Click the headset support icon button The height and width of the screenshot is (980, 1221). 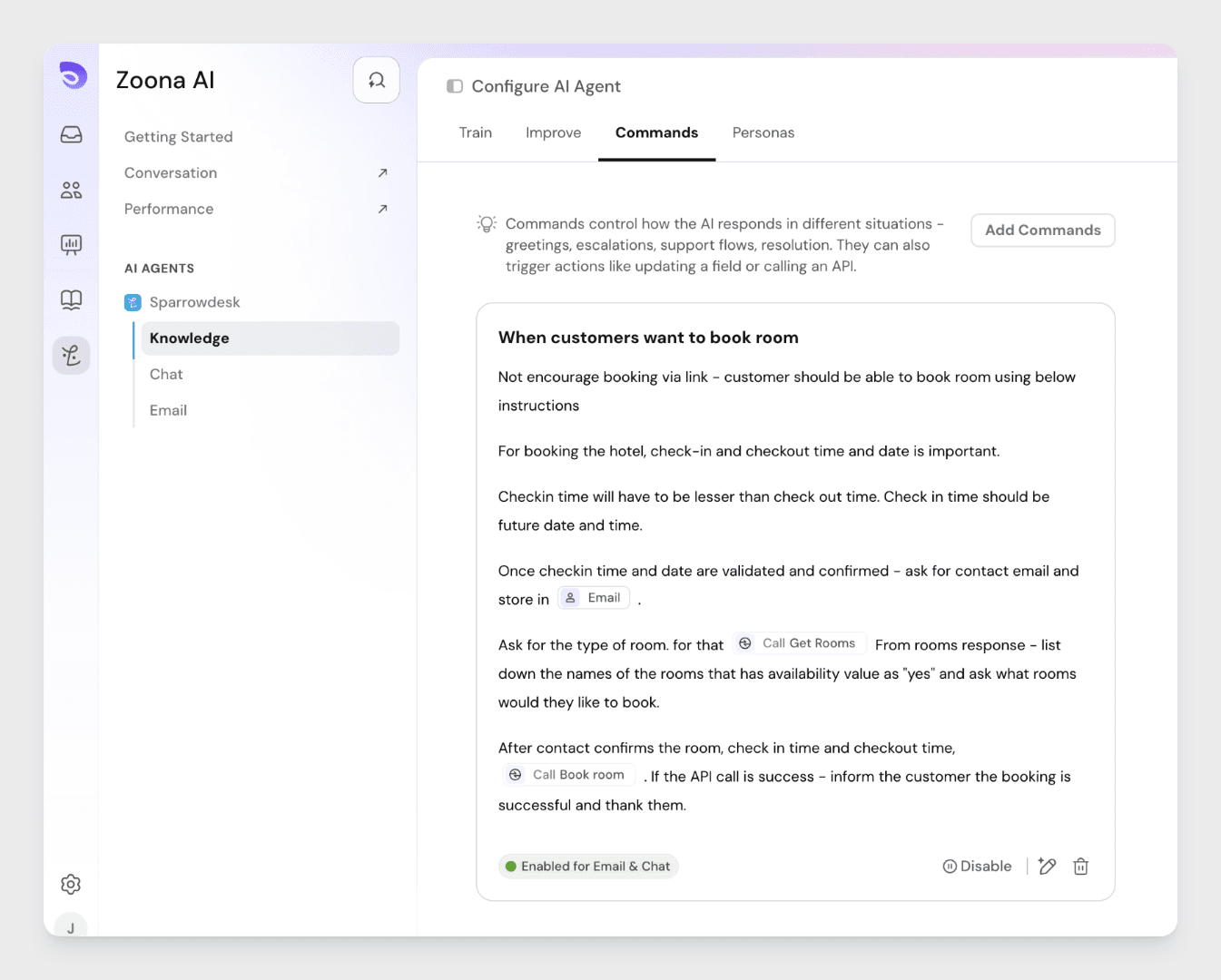pos(376,80)
